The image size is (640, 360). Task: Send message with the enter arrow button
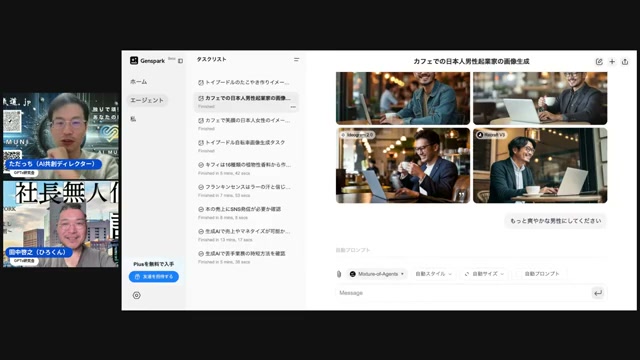[598, 293]
